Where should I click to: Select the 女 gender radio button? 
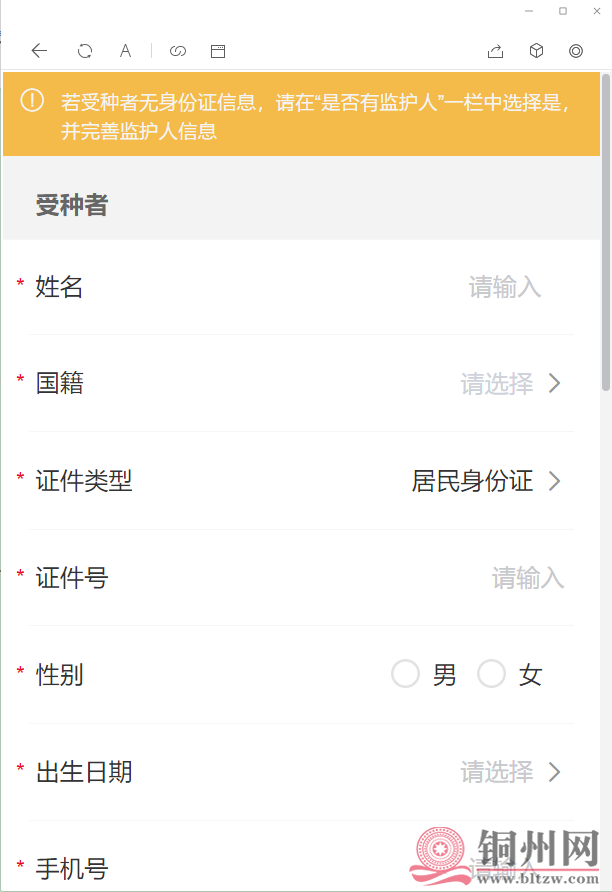click(x=491, y=674)
